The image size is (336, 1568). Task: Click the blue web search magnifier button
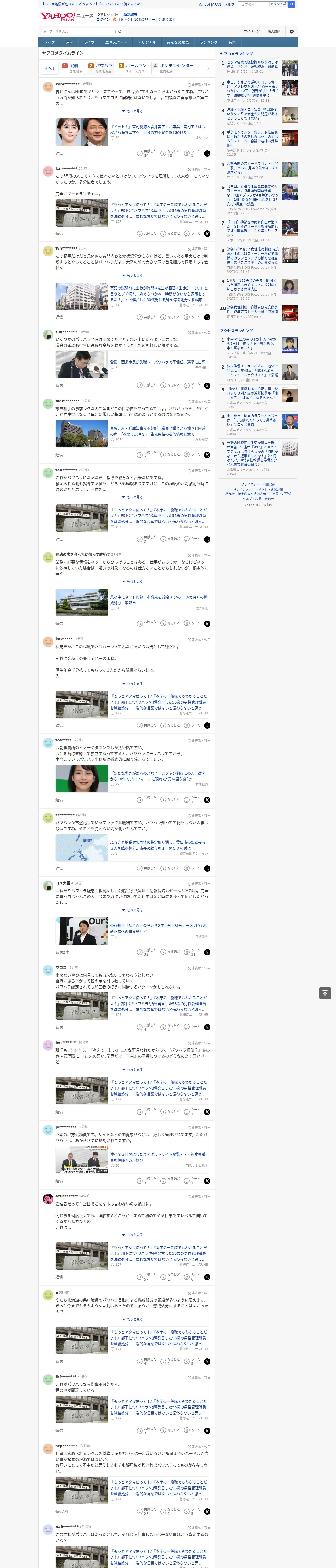click(x=292, y=4)
